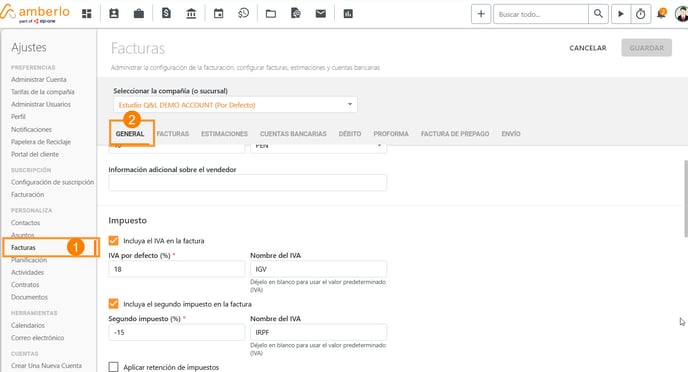Open the stopwatch timer icon
The image size is (688, 372).
641,14
